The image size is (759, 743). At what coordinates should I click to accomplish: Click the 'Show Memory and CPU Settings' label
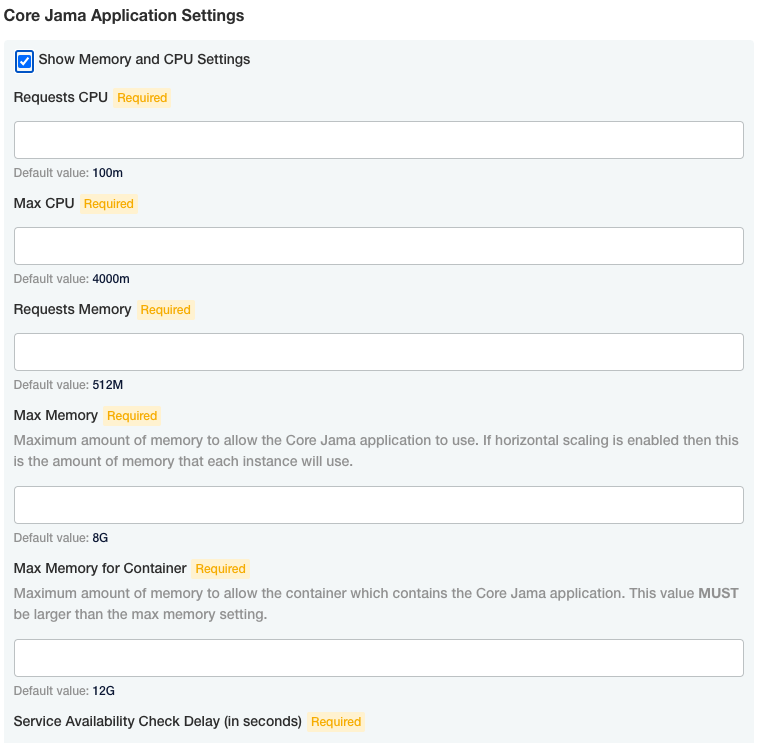click(x=144, y=60)
